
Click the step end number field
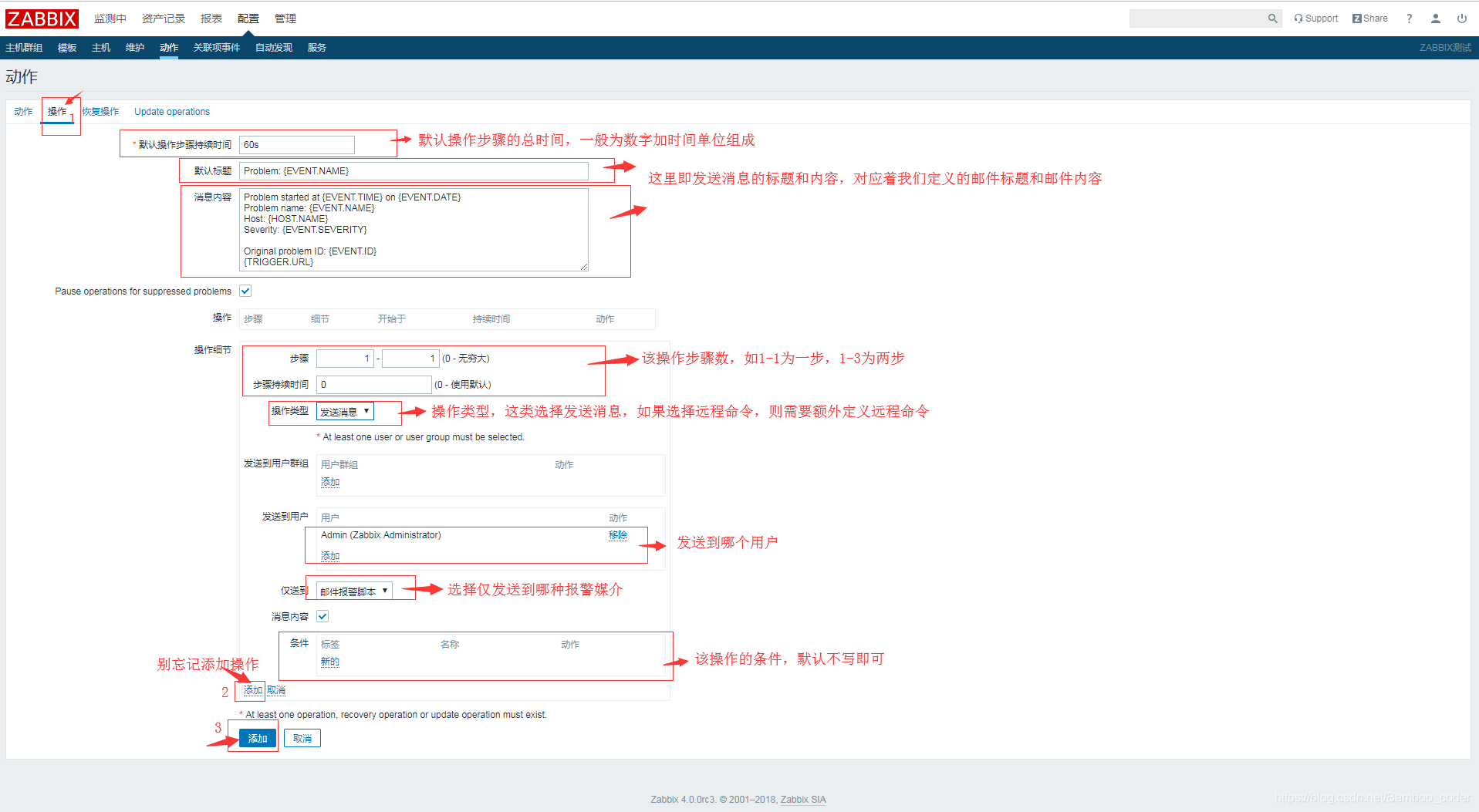tap(410, 359)
